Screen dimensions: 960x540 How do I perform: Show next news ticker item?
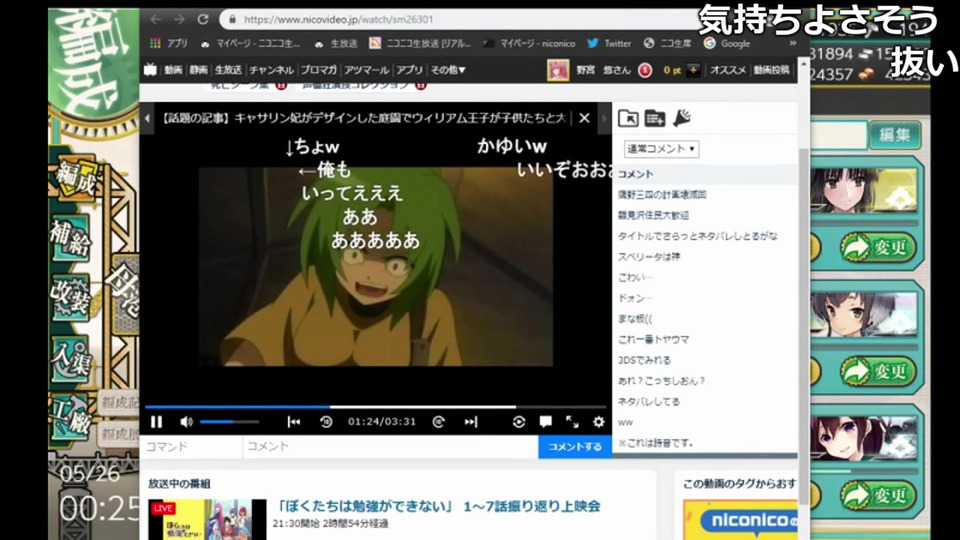click(x=604, y=118)
